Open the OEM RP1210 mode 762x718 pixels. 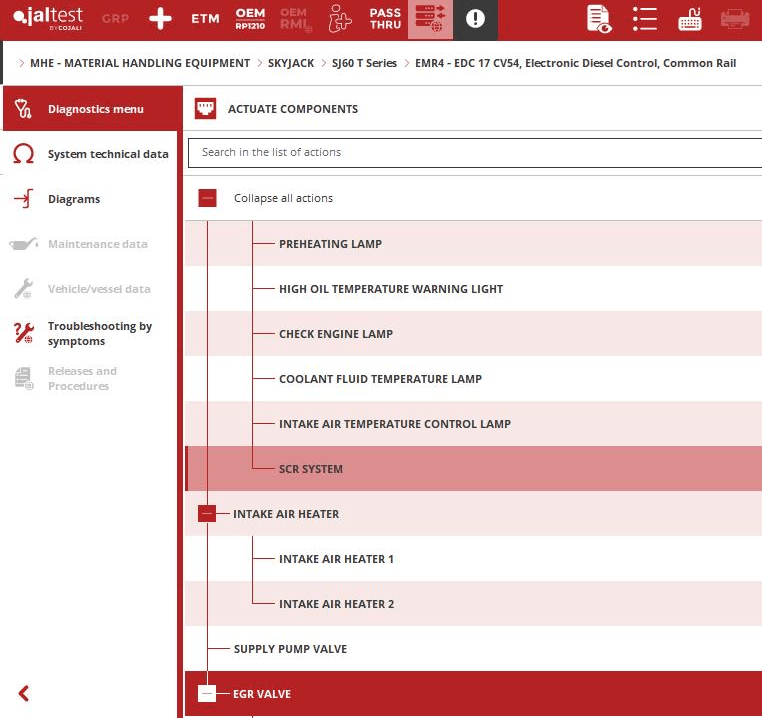[250, 19]
